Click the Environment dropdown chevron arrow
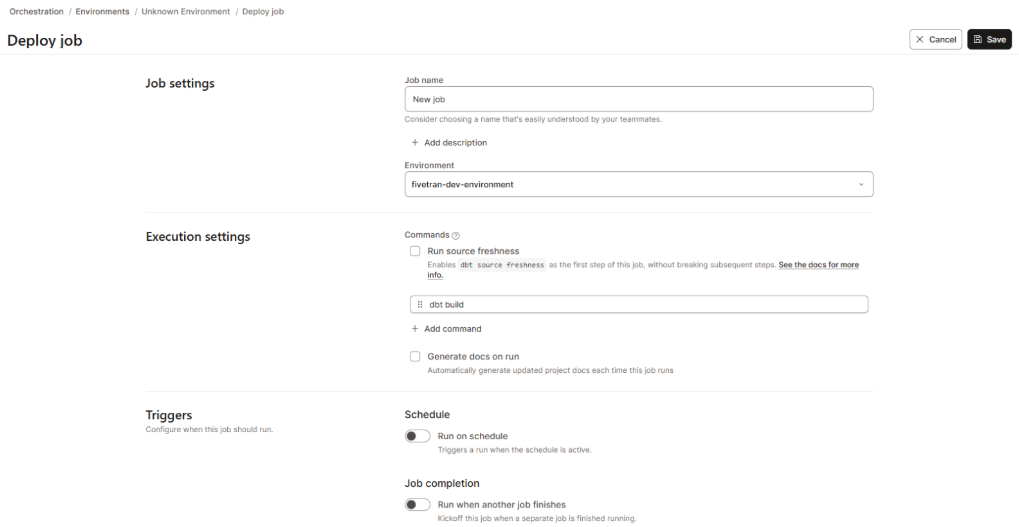Viewport: 1019px width, 527px height. pos(861,184)
